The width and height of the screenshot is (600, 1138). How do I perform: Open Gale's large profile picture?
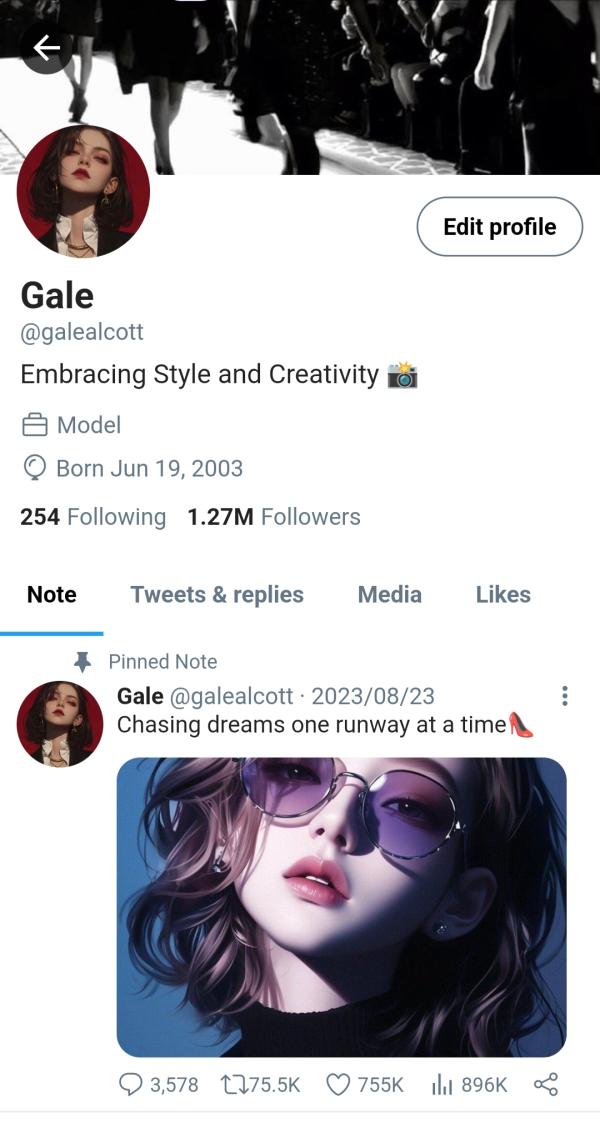click(83, 192)
